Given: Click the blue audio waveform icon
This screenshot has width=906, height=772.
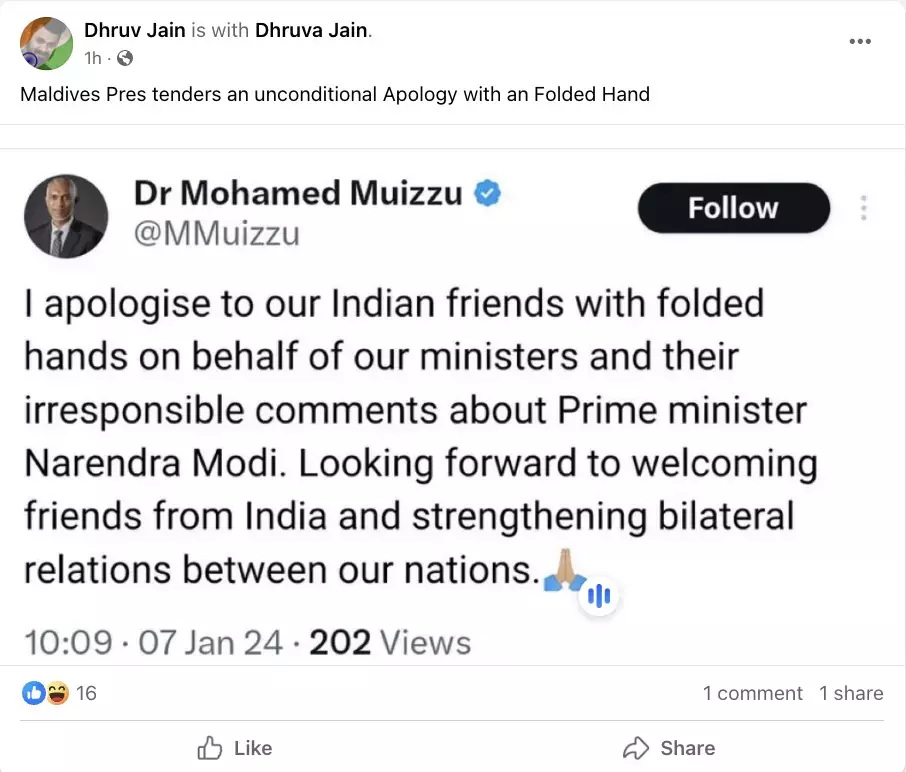Looking at the screenshot, I should coord(599,595).
